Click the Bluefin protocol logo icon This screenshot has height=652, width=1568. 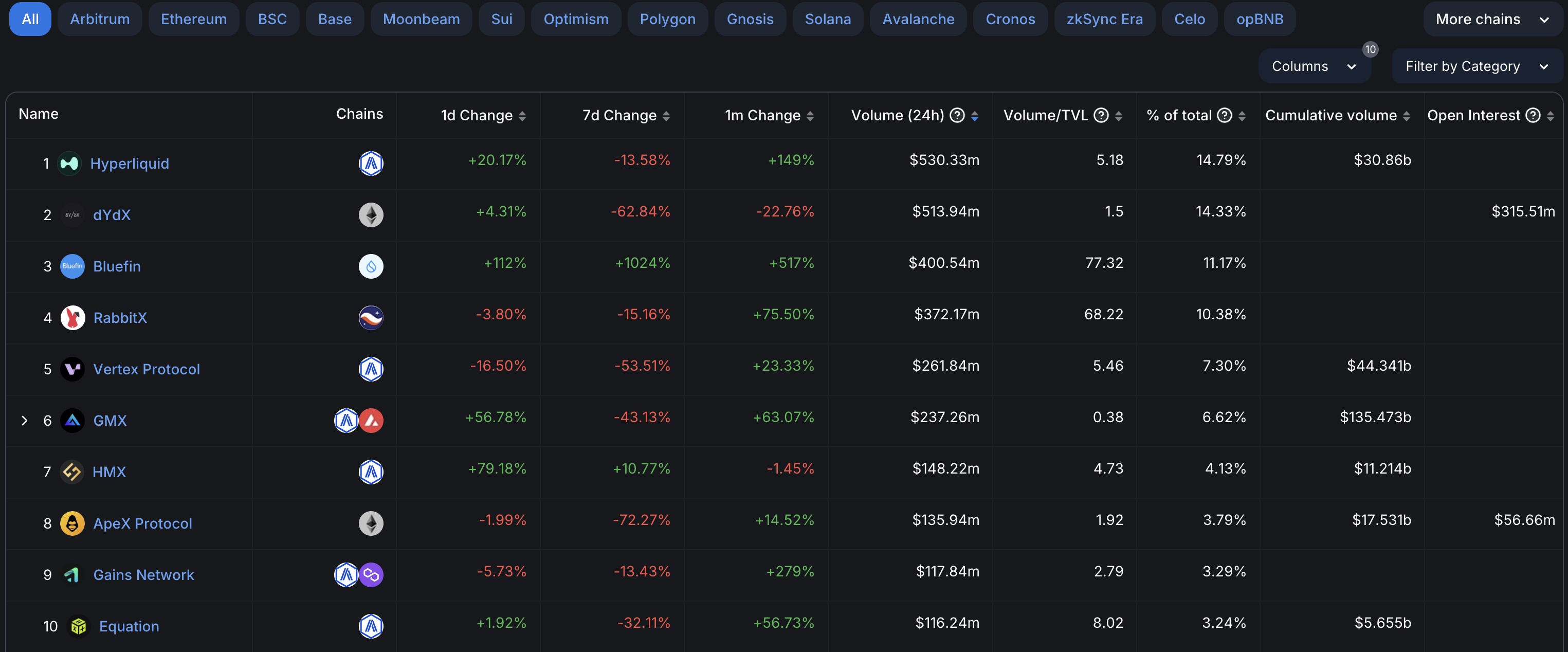point(72,266)
